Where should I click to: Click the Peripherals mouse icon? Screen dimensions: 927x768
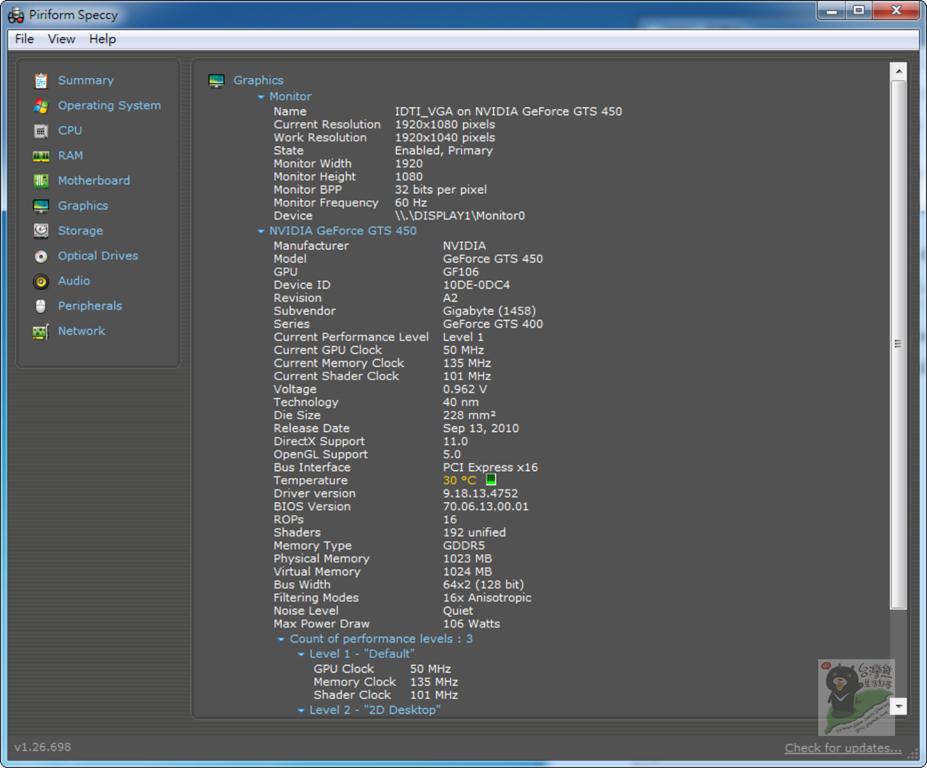pos(41,306)
